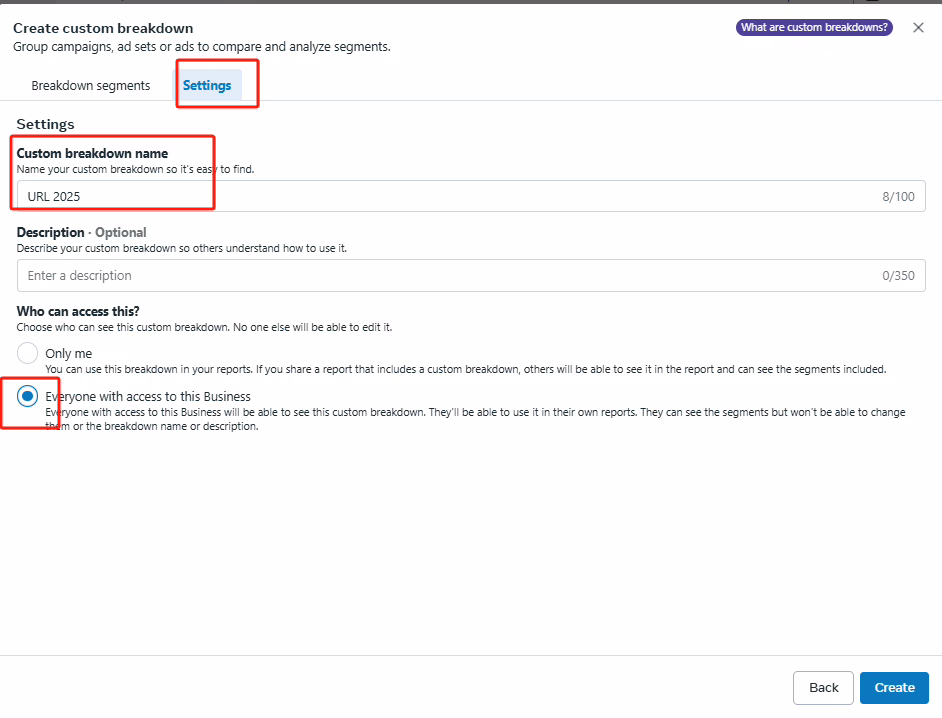Click the 'Only me' option label
This screenshot has width=942, height=718.
pos(69,354)
